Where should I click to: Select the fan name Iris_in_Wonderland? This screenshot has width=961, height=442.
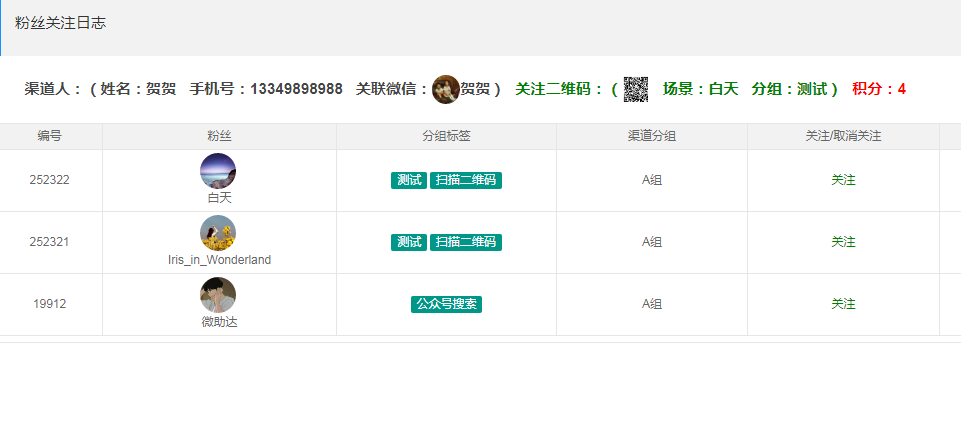pos(219,260)
